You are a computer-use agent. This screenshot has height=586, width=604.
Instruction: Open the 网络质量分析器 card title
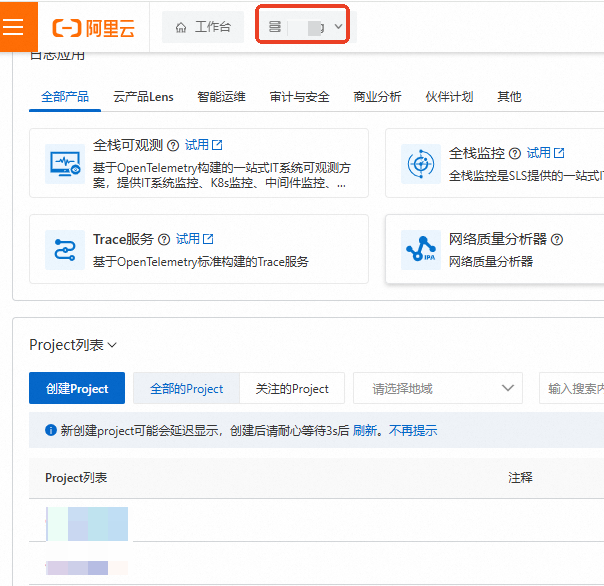[x=498, y=239]
